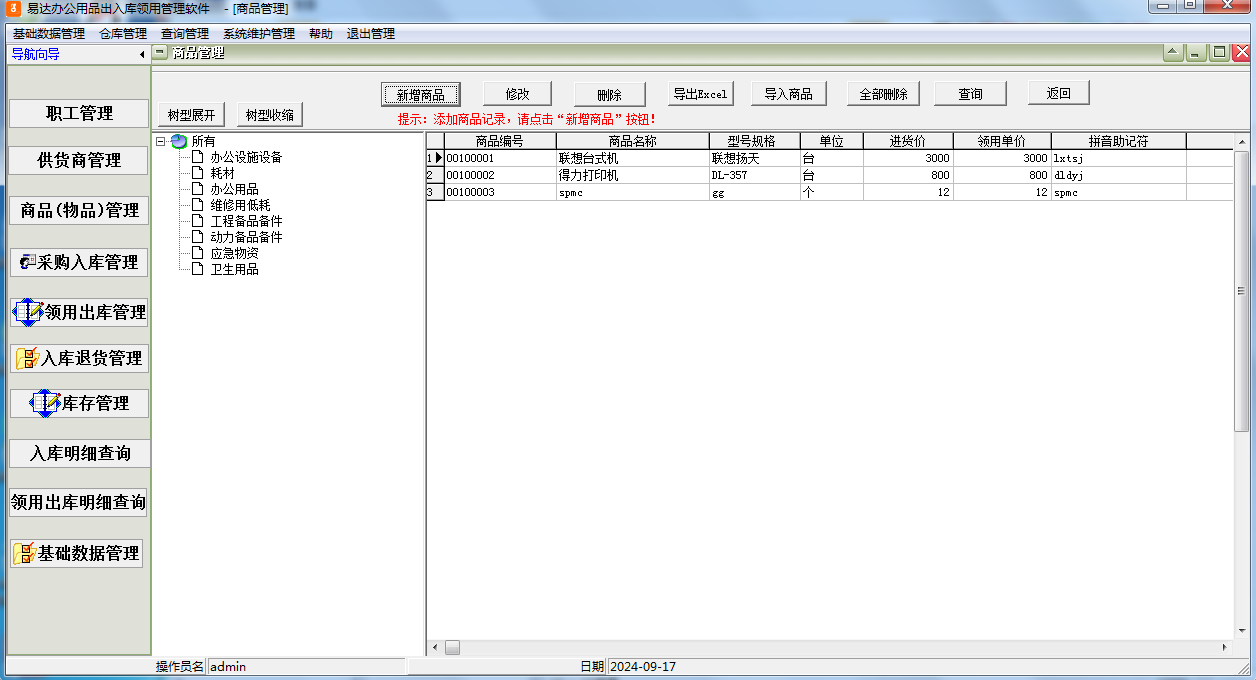Image resolution: width=1256 pixels, height=680 pixels.
Task: Click the 全部删除 button
Action: click(883, 94)
